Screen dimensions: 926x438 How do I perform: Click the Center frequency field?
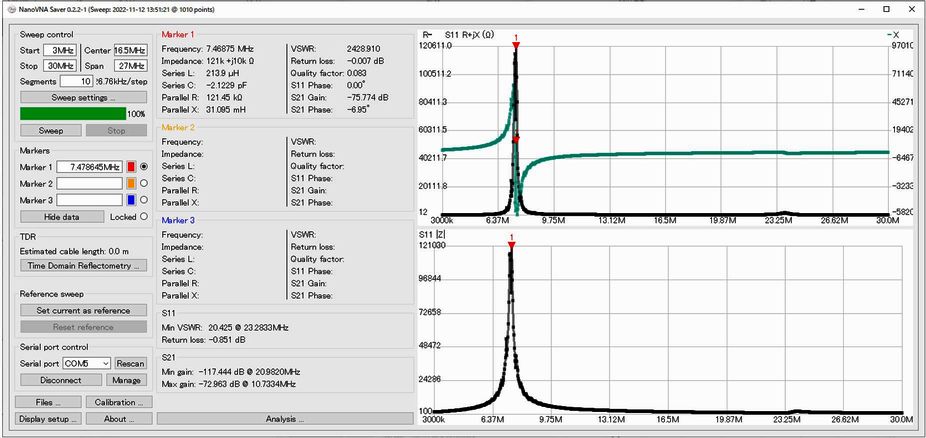(x=130, y=51)
